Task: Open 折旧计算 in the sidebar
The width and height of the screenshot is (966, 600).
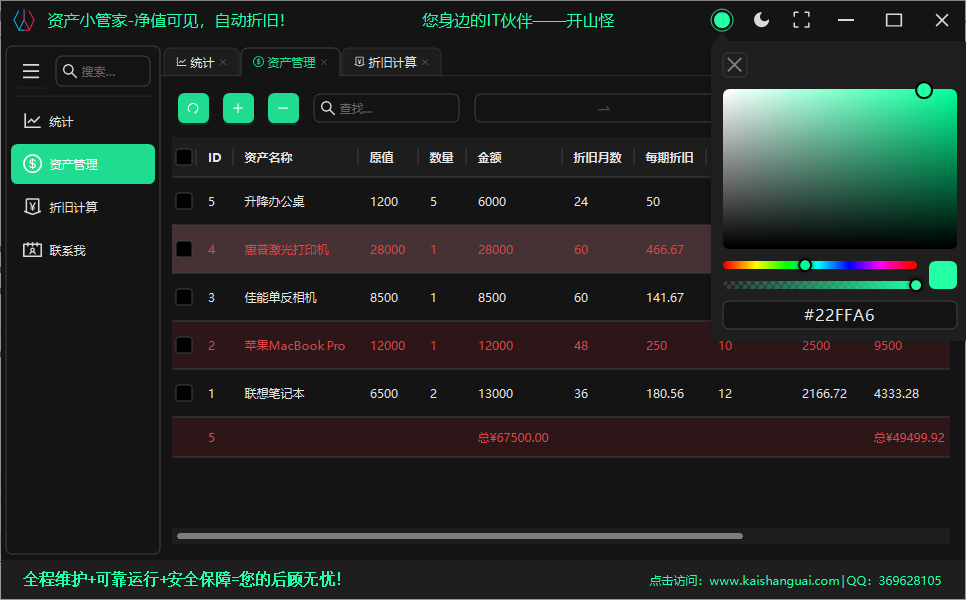Action: (83, 207)
